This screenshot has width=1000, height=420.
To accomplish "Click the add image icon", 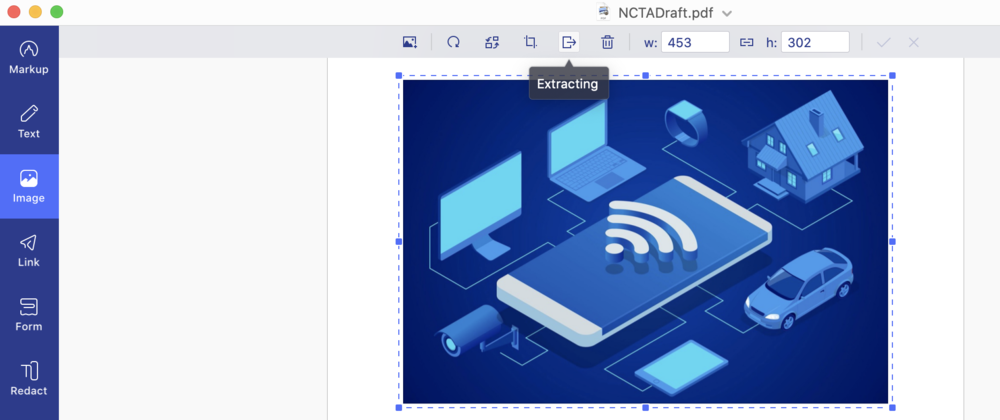I will [x=409, y=42].
